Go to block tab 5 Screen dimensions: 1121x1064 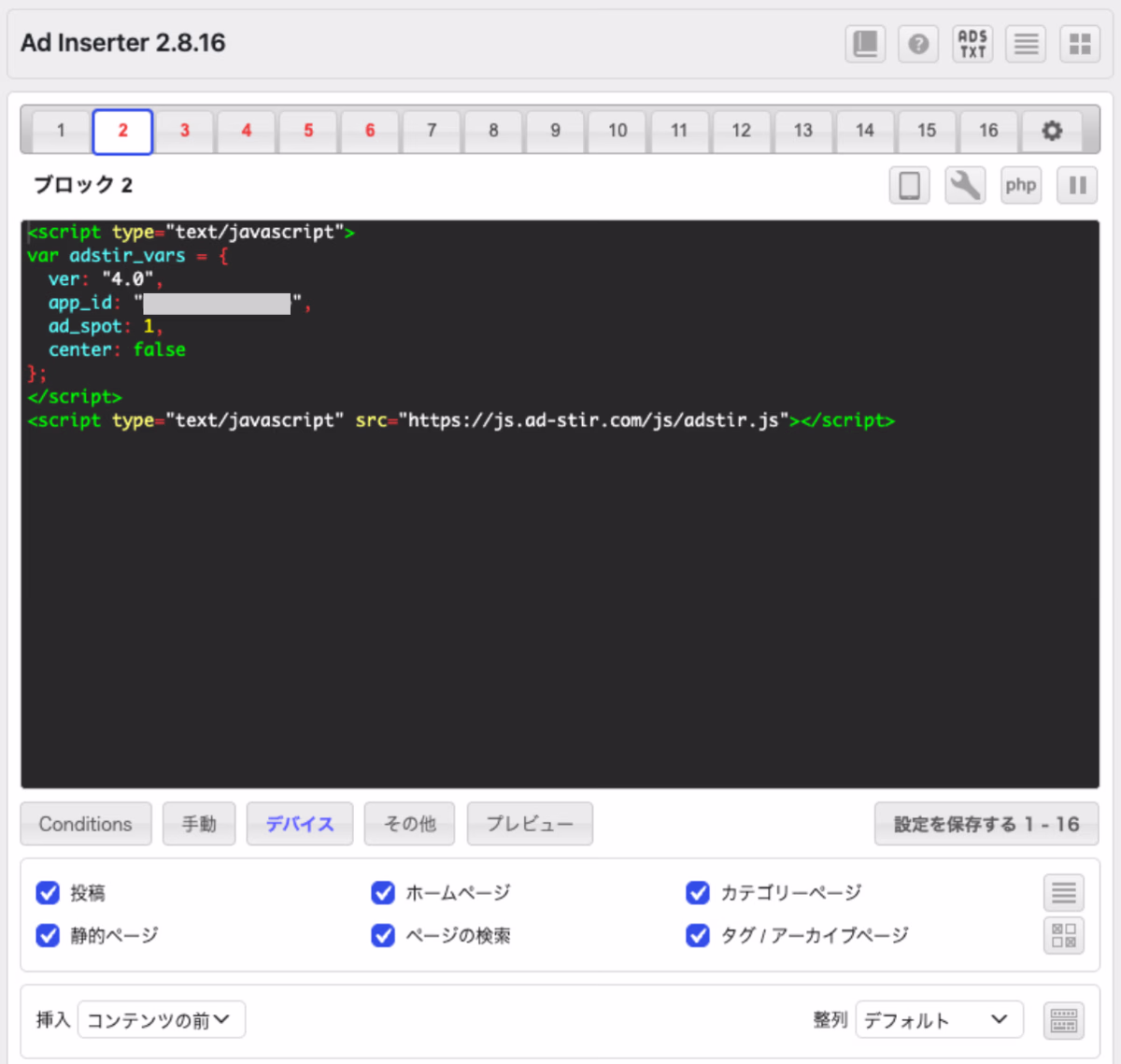[x=308, y=131]
